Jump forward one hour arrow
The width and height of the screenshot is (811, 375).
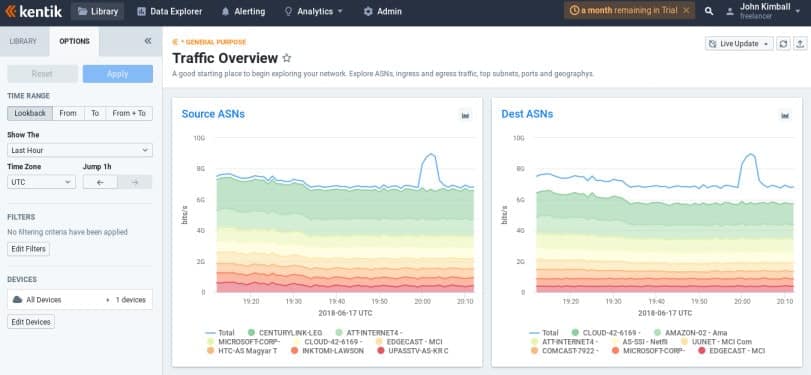tap(135, 182)
